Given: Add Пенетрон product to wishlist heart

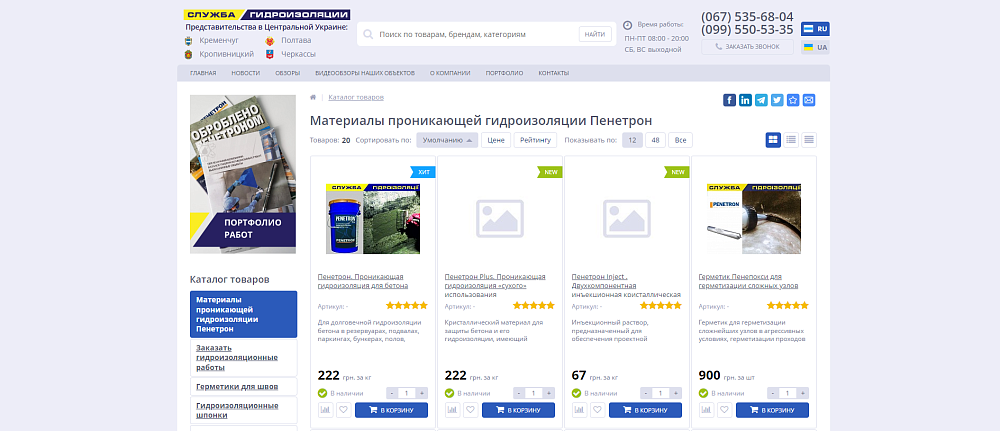Looking at the screenshot, I should pyautogui.click(x=343, y=410).
